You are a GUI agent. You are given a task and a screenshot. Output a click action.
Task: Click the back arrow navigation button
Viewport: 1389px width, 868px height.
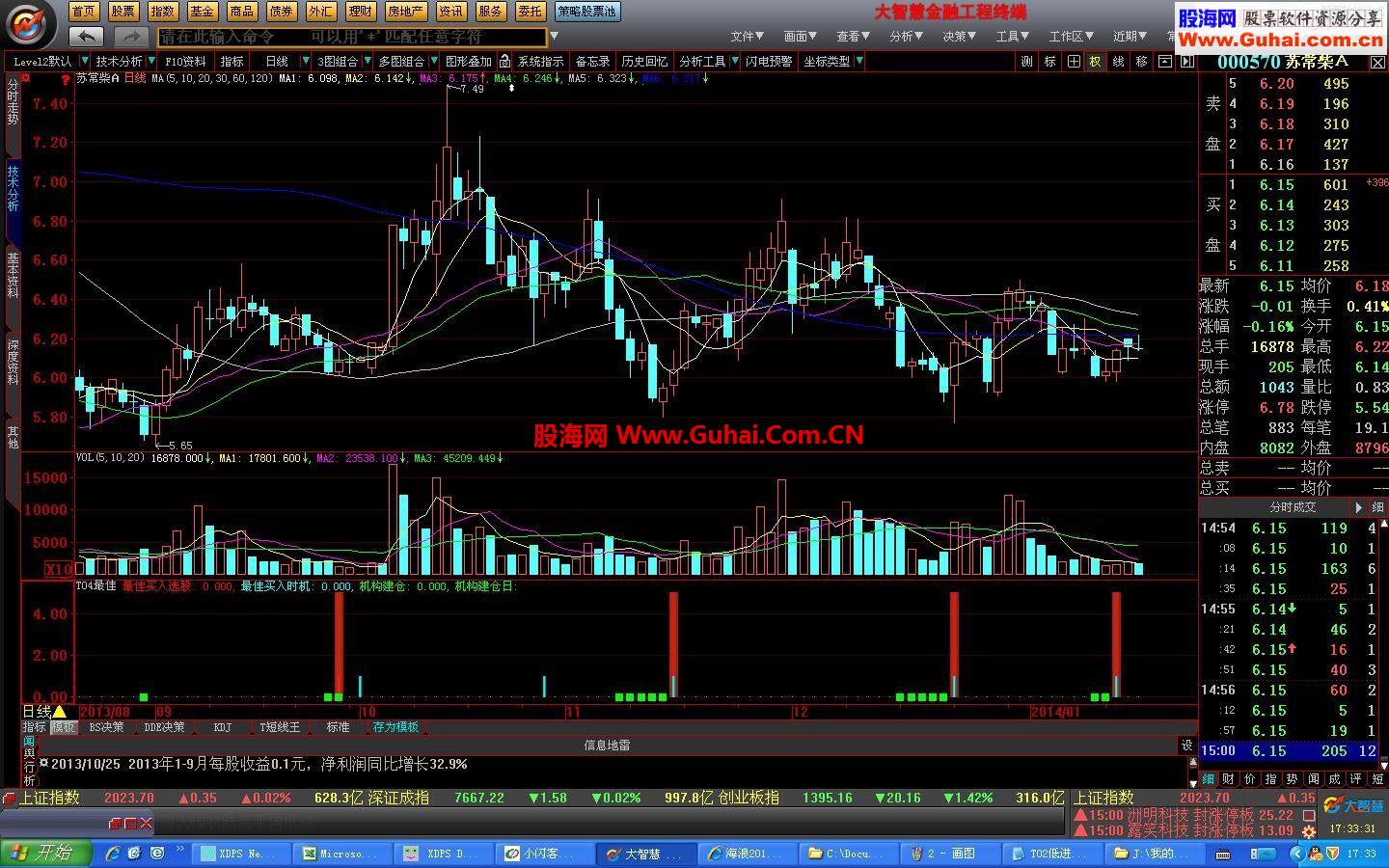pyautogui.click(x=87, y=37)
